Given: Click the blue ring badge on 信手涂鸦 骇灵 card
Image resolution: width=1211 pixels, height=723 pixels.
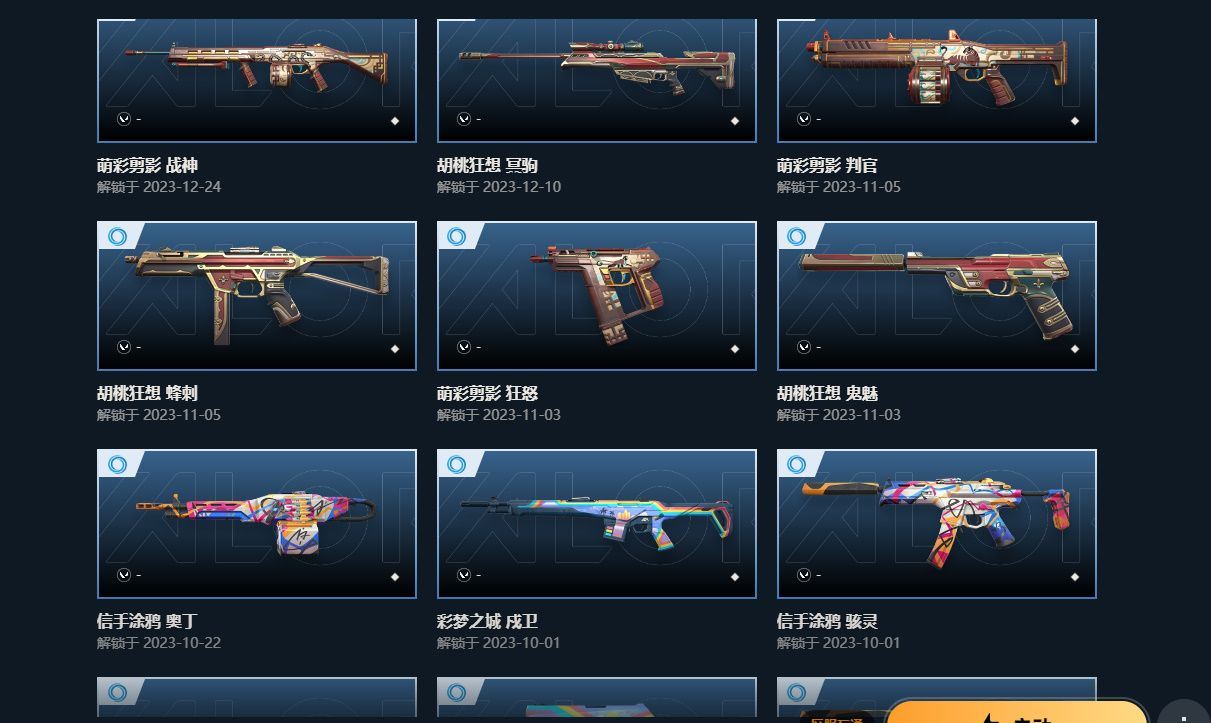Looking at the screenshot, I should [797, 465].
